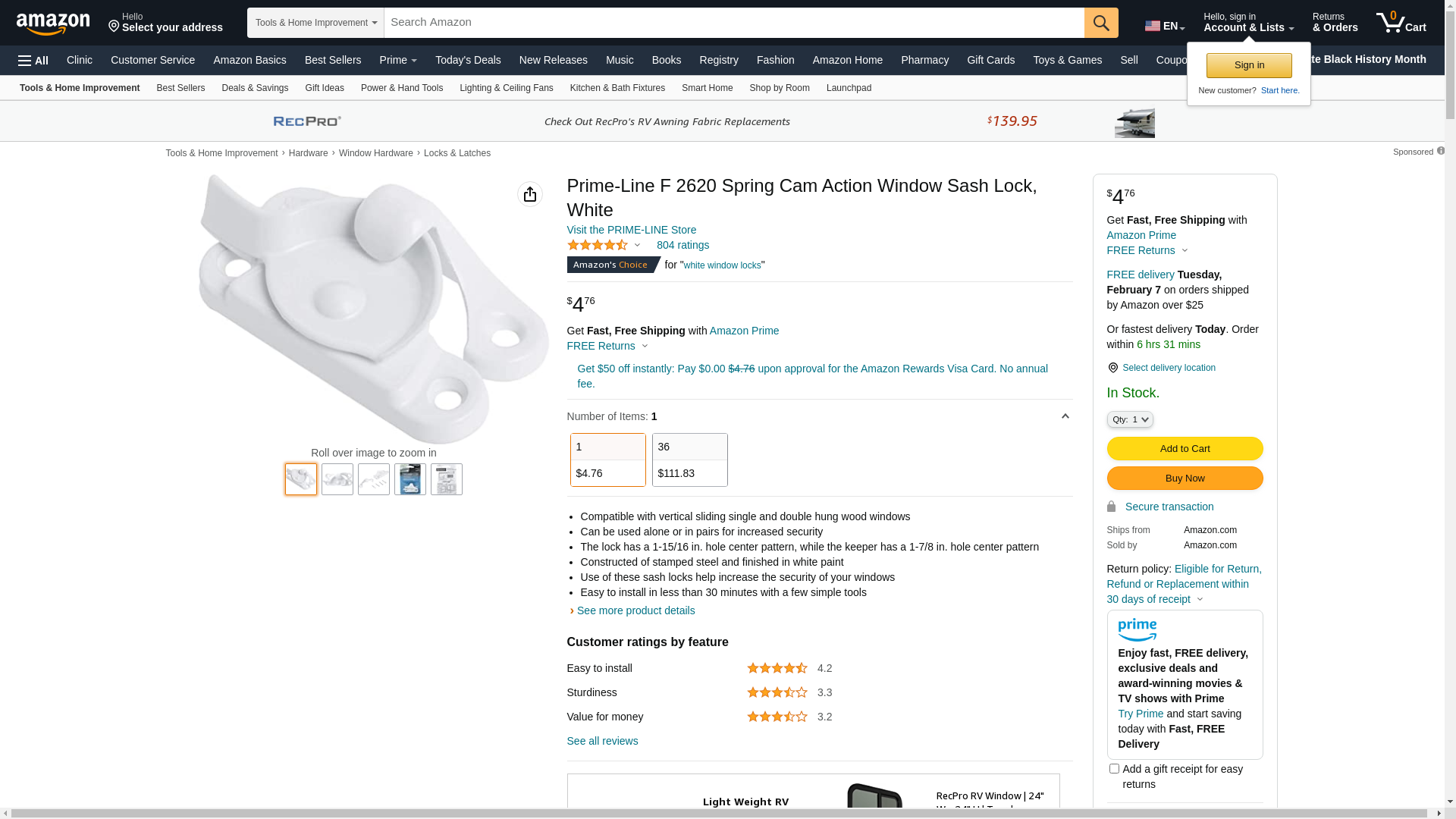Collapse the Number of Items section

pos(1065,416)
